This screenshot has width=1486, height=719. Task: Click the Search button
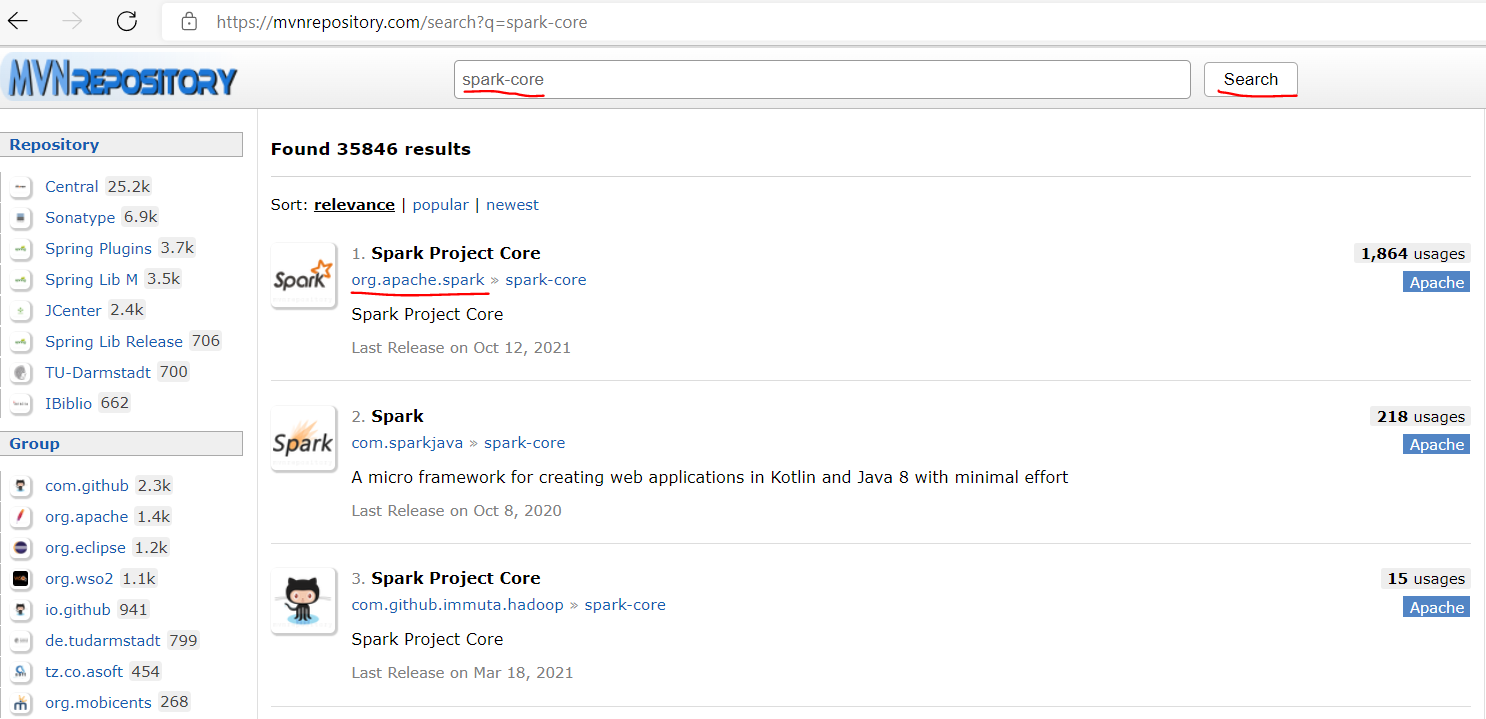1251,80
